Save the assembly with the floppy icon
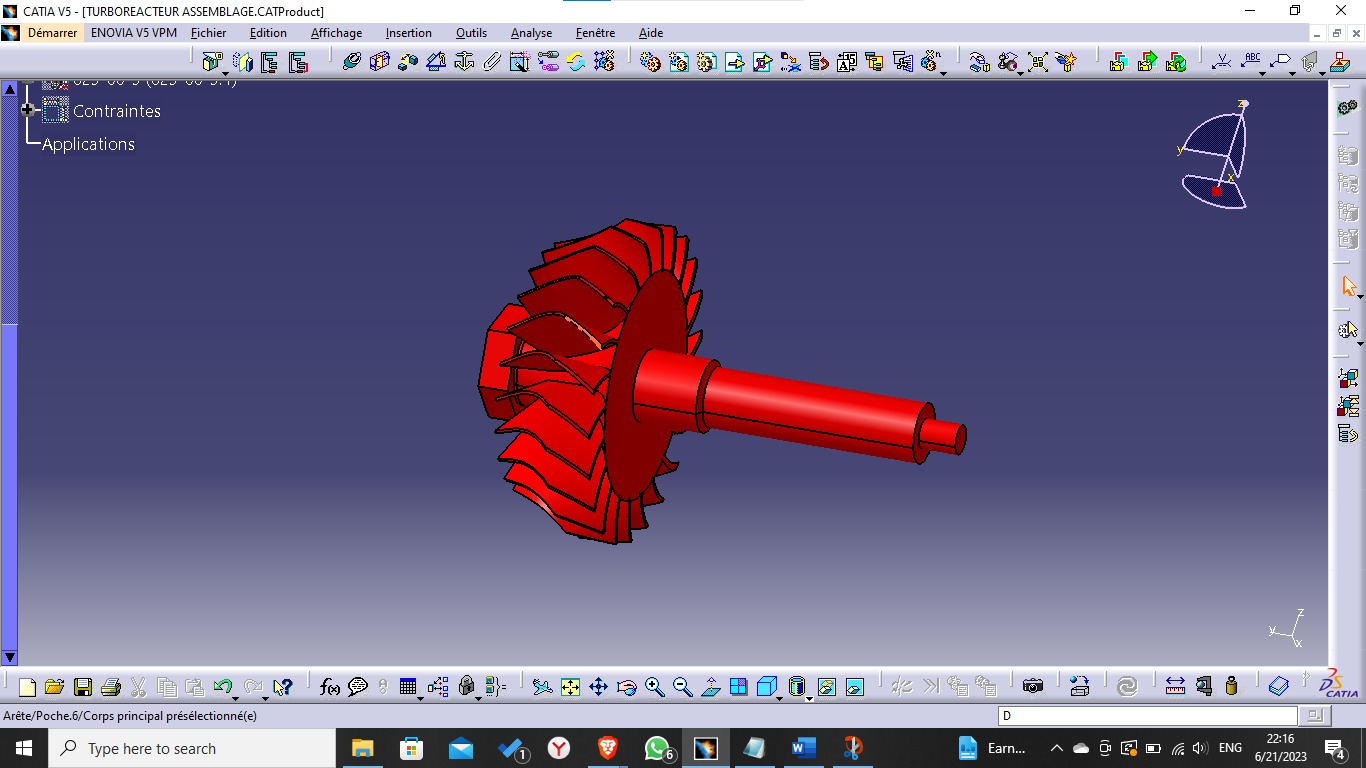1366x768 pixels. point(83,687)
